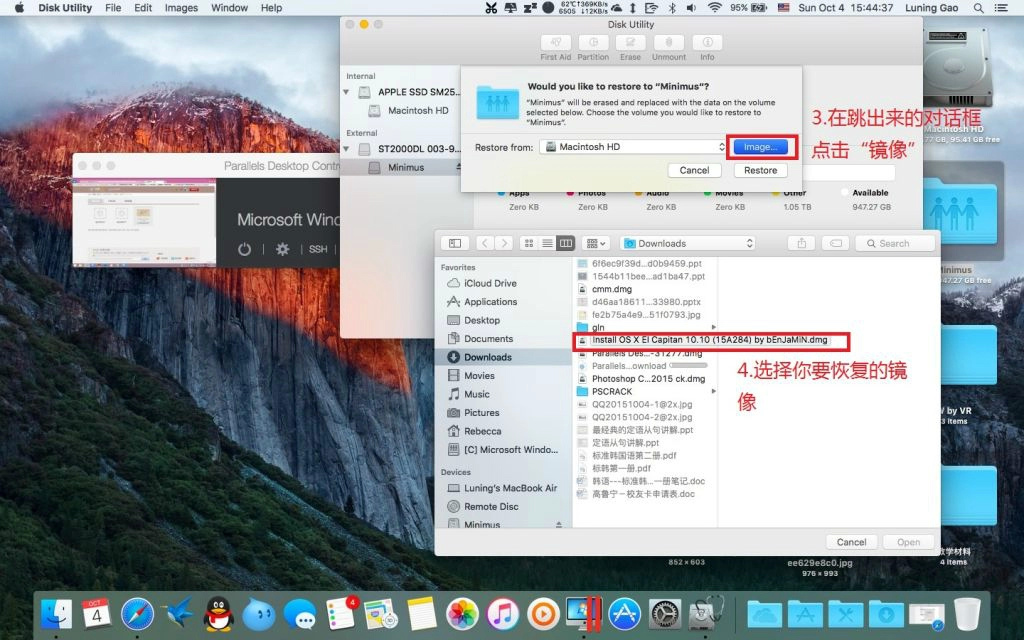Open QQ penguin app in Dock
This screenshot has height=640, width=1024.
[x=218, y=614]
